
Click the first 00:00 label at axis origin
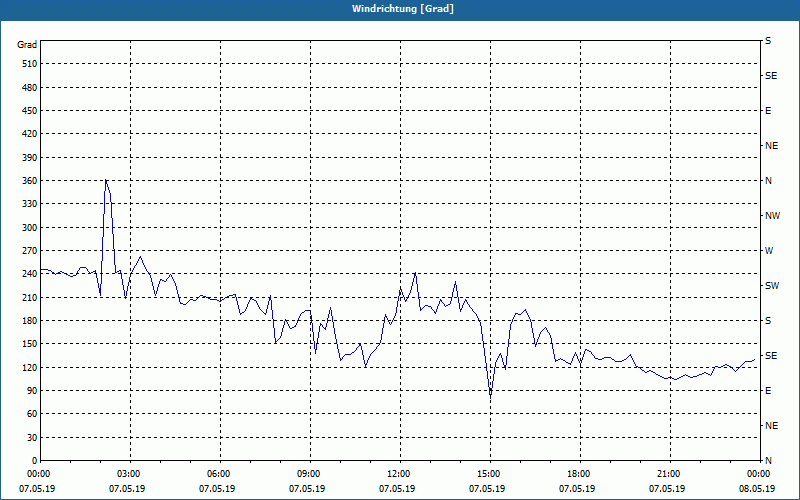[x=39, y=474]
